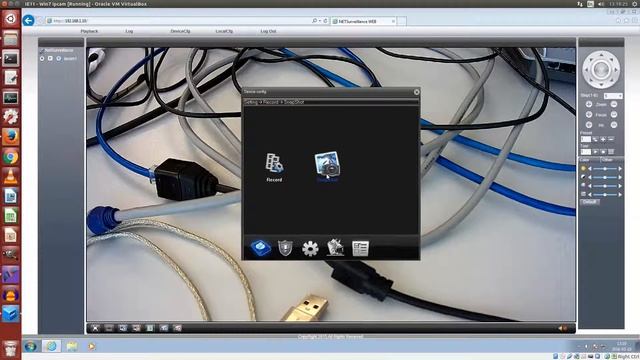Screen dimensions: 640x360
Task: Open the LocalCfg menu
Action: click(x=224, y=31)
